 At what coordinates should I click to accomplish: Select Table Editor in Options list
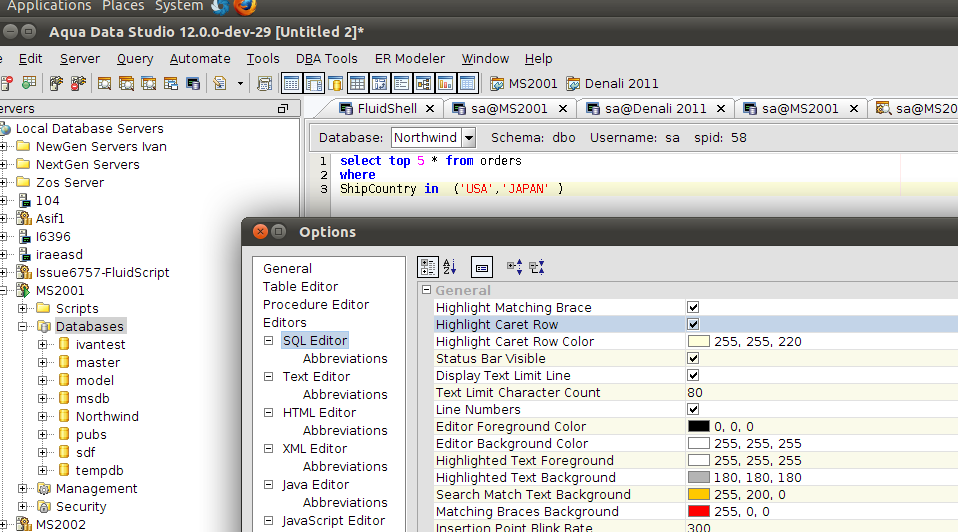click(300, 286)
